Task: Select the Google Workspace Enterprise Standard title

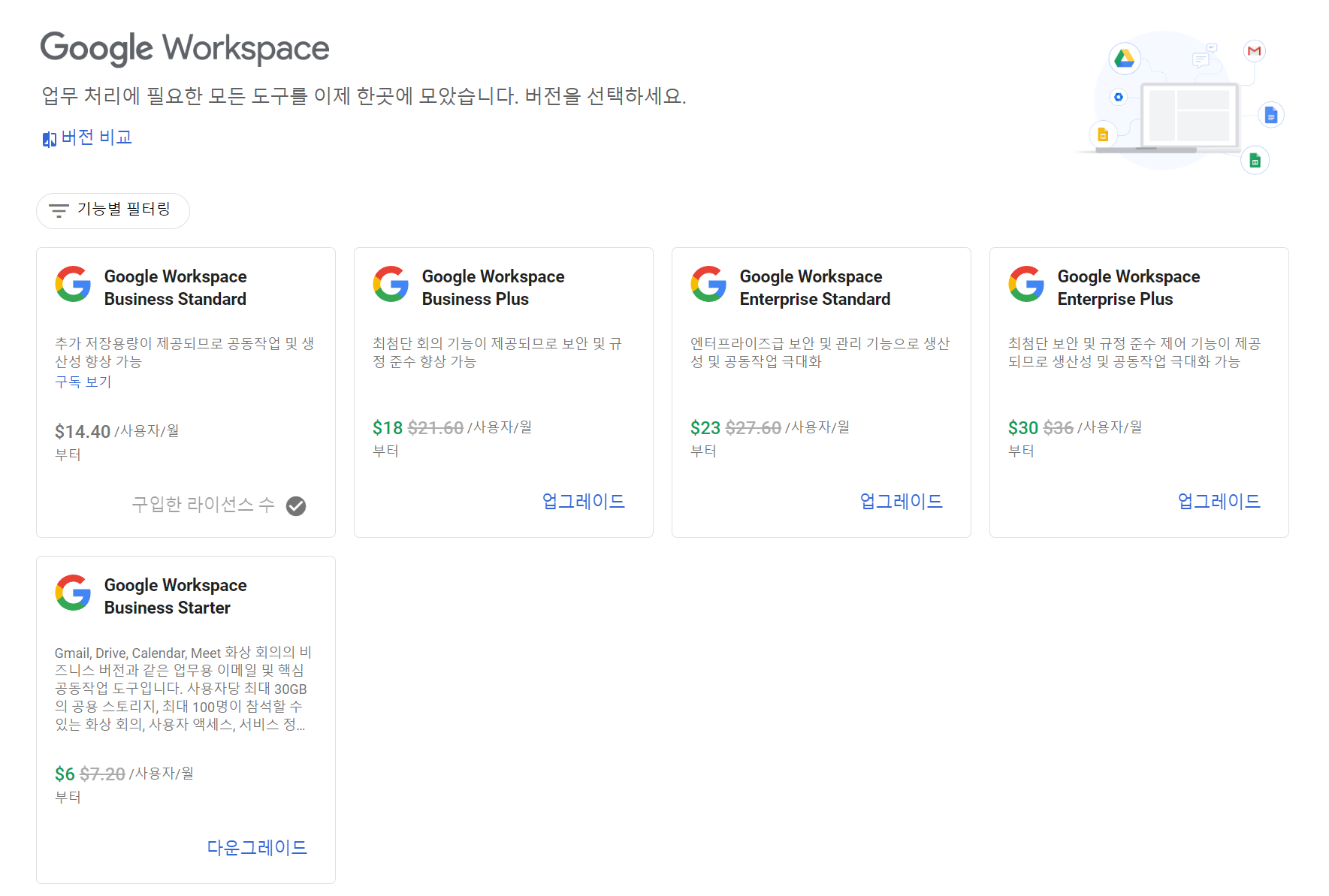Action: (x=815, y=288)
